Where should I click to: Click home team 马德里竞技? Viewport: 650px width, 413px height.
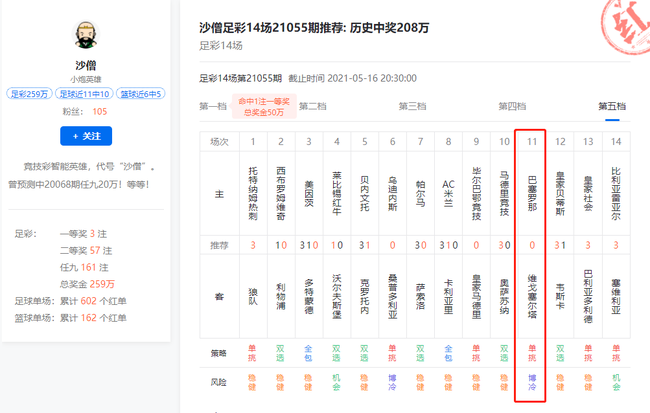click(x=504, y=194)
